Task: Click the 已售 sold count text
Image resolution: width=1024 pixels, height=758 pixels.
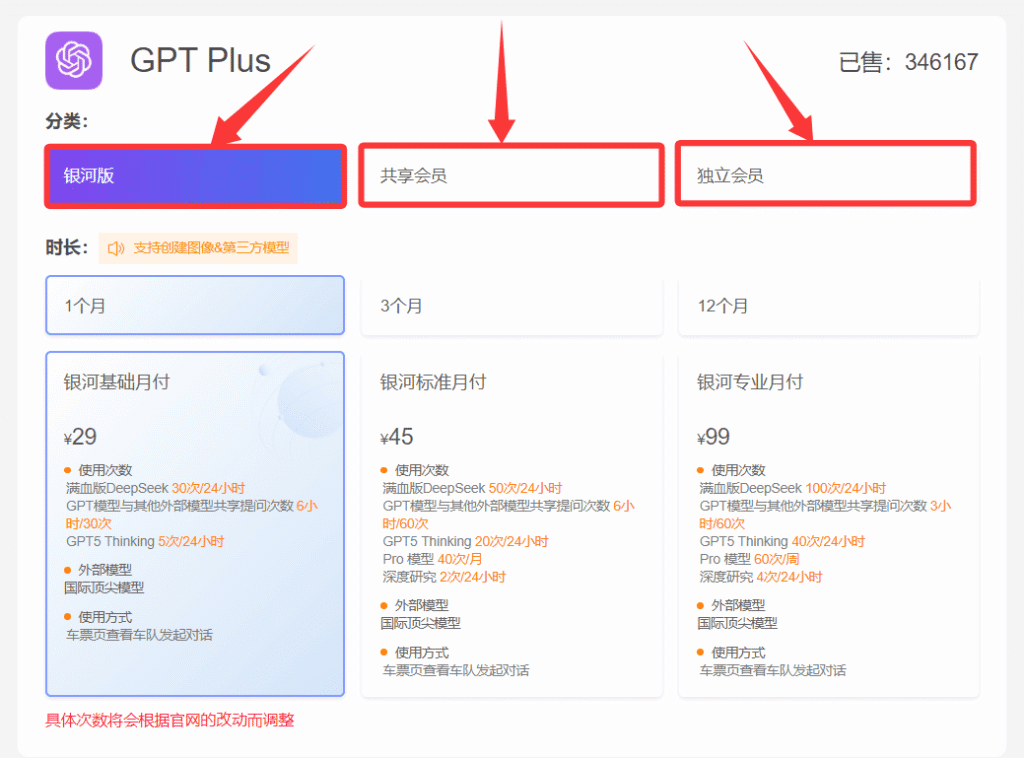Action: point(908,62)
